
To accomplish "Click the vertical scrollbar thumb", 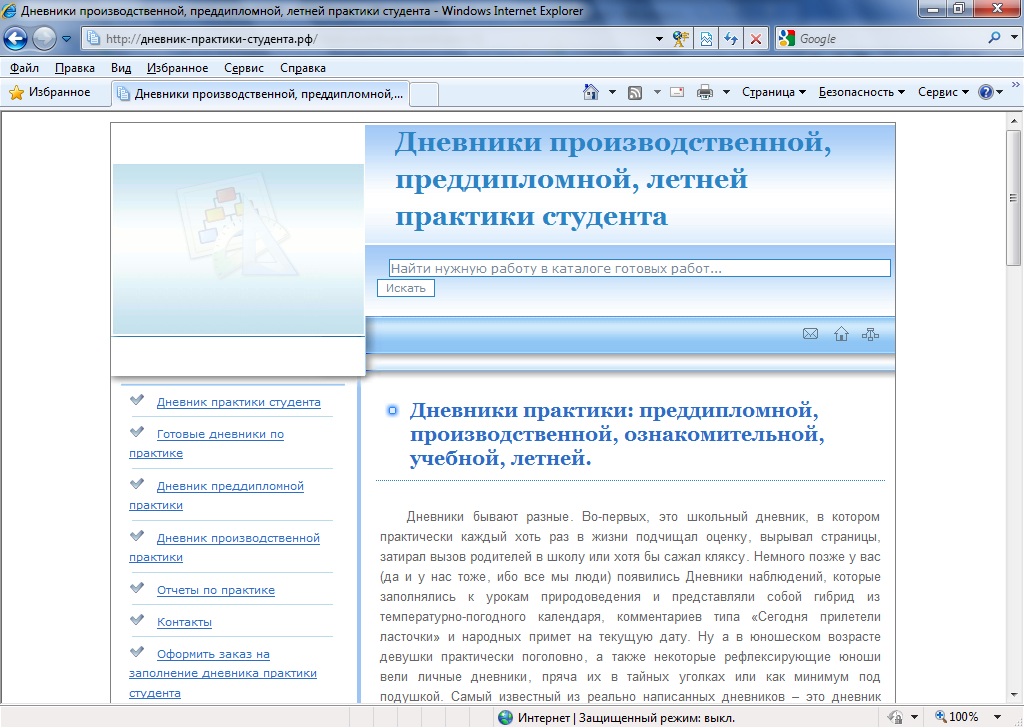I will [1014, 197].
